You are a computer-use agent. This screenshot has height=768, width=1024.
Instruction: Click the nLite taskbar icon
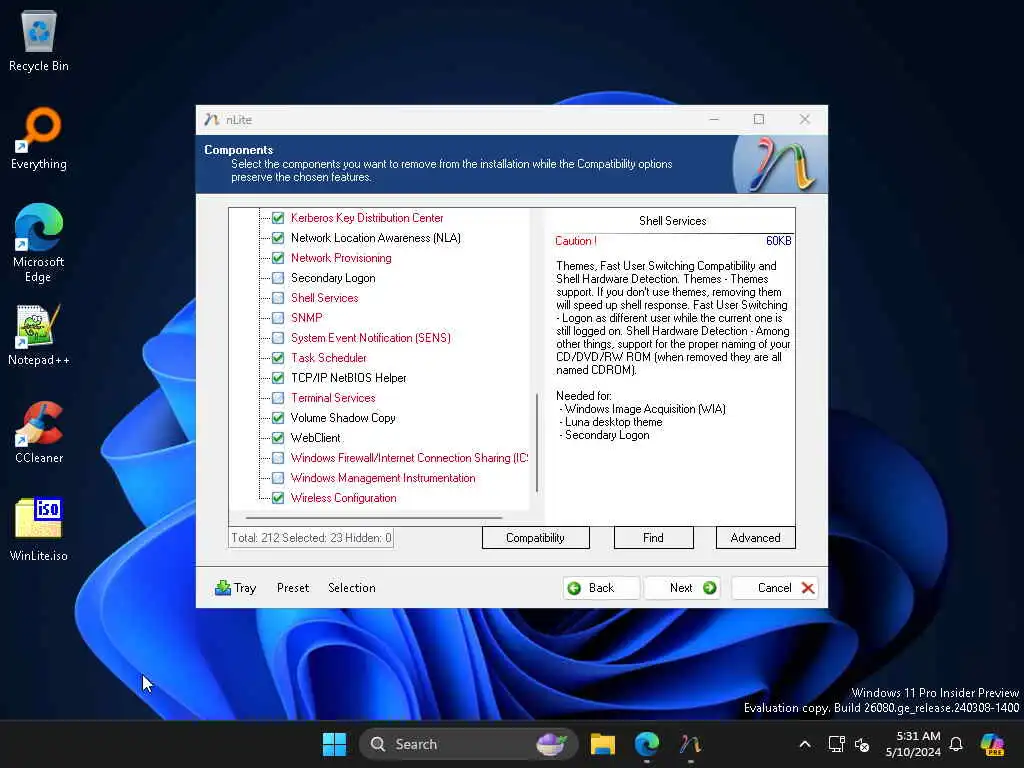[x=690, y=744]
